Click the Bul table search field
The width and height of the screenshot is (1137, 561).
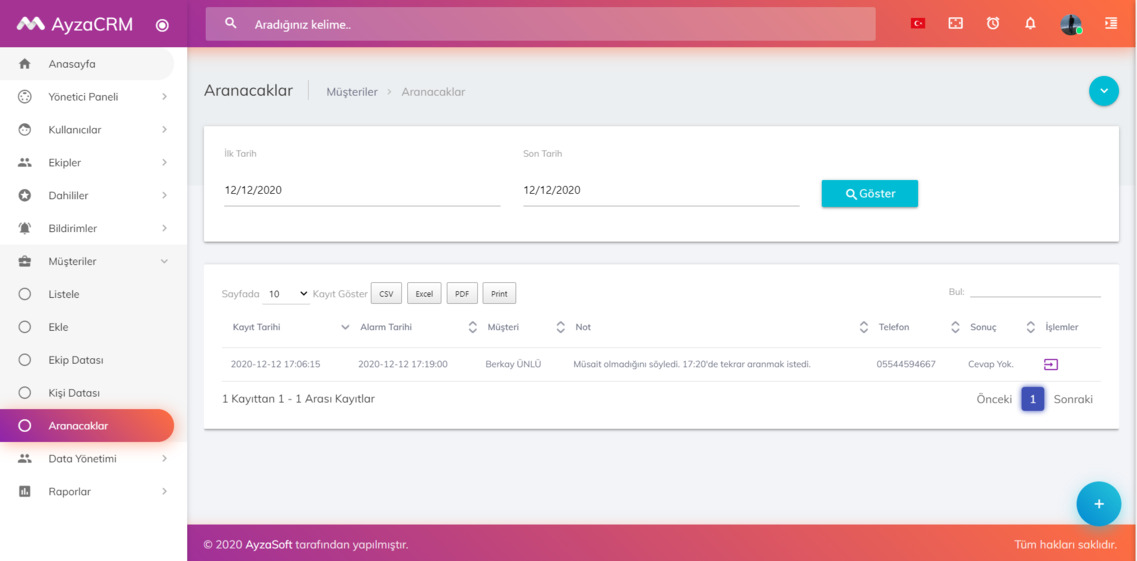point(1034,291)
